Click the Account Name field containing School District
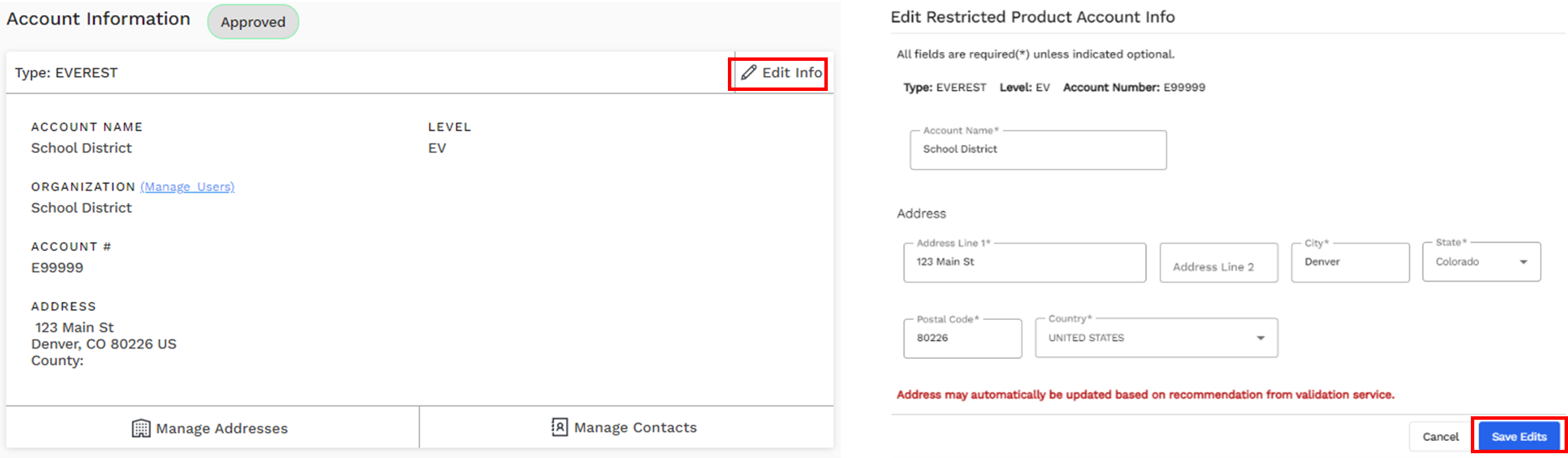Screen dimensions: 1568x458 click(1037, 150)
